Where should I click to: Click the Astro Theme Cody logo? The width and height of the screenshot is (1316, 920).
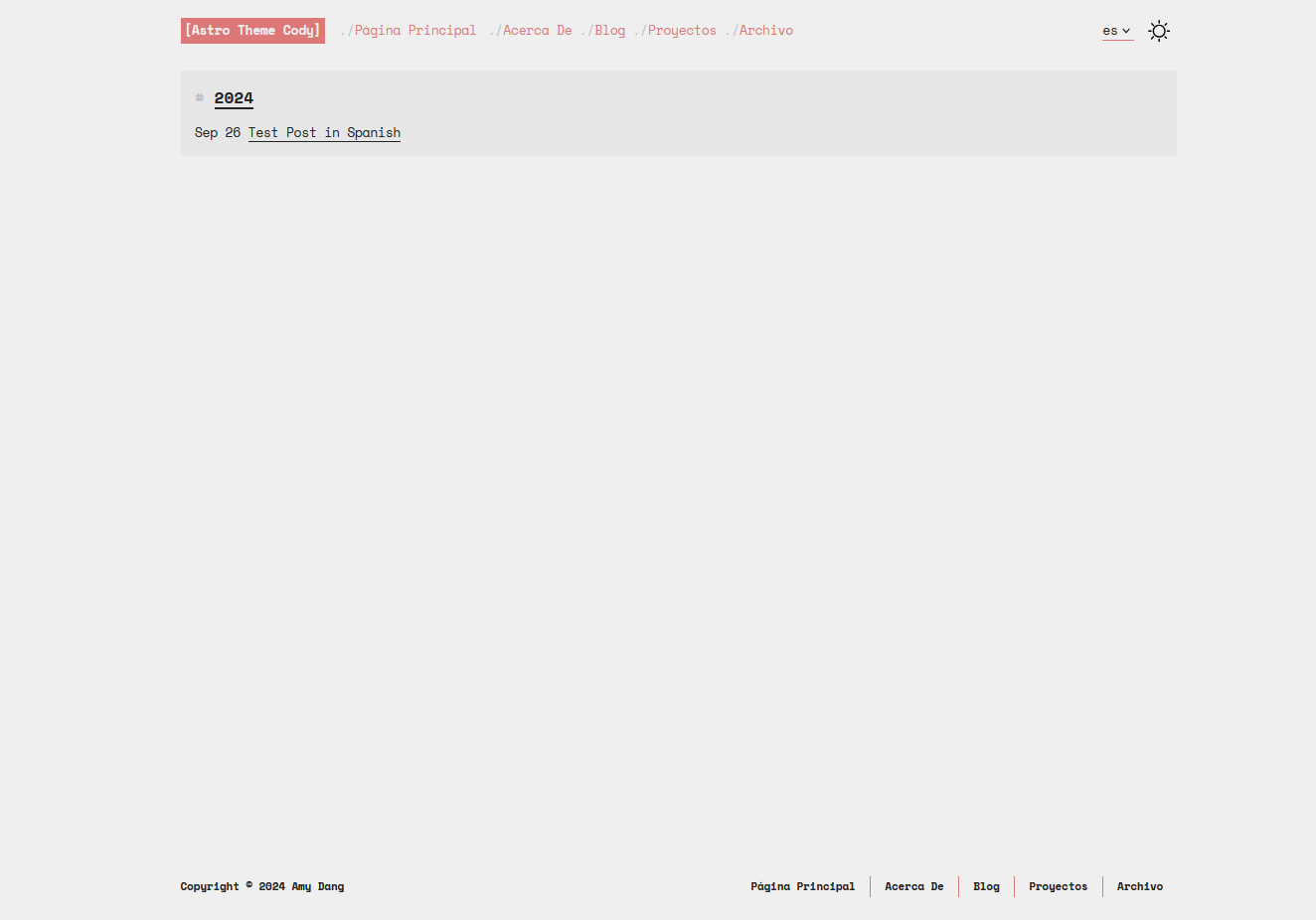pos(252,31)
